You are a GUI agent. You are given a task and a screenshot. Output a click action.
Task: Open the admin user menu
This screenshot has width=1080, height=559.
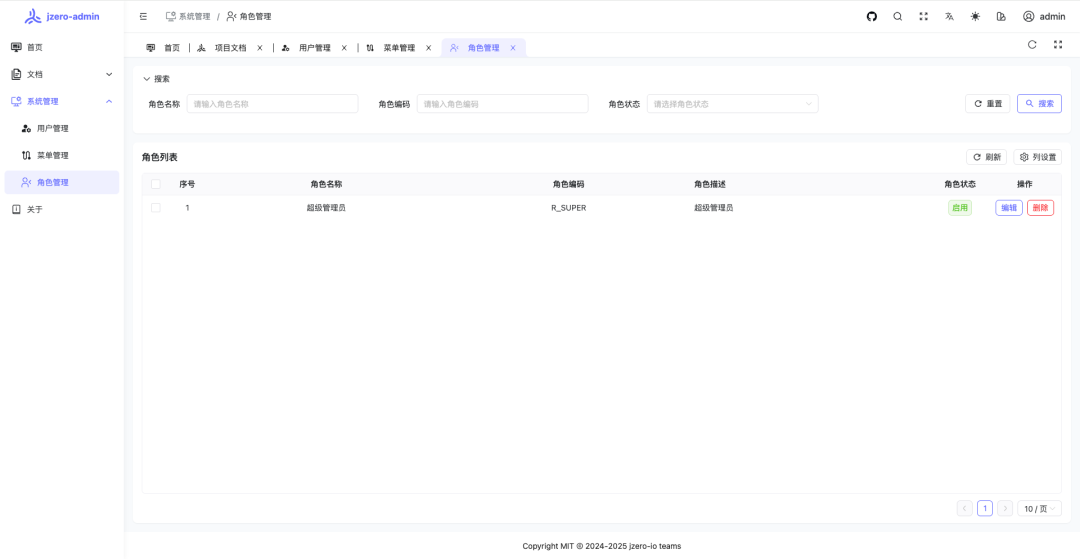point(1044,17)
